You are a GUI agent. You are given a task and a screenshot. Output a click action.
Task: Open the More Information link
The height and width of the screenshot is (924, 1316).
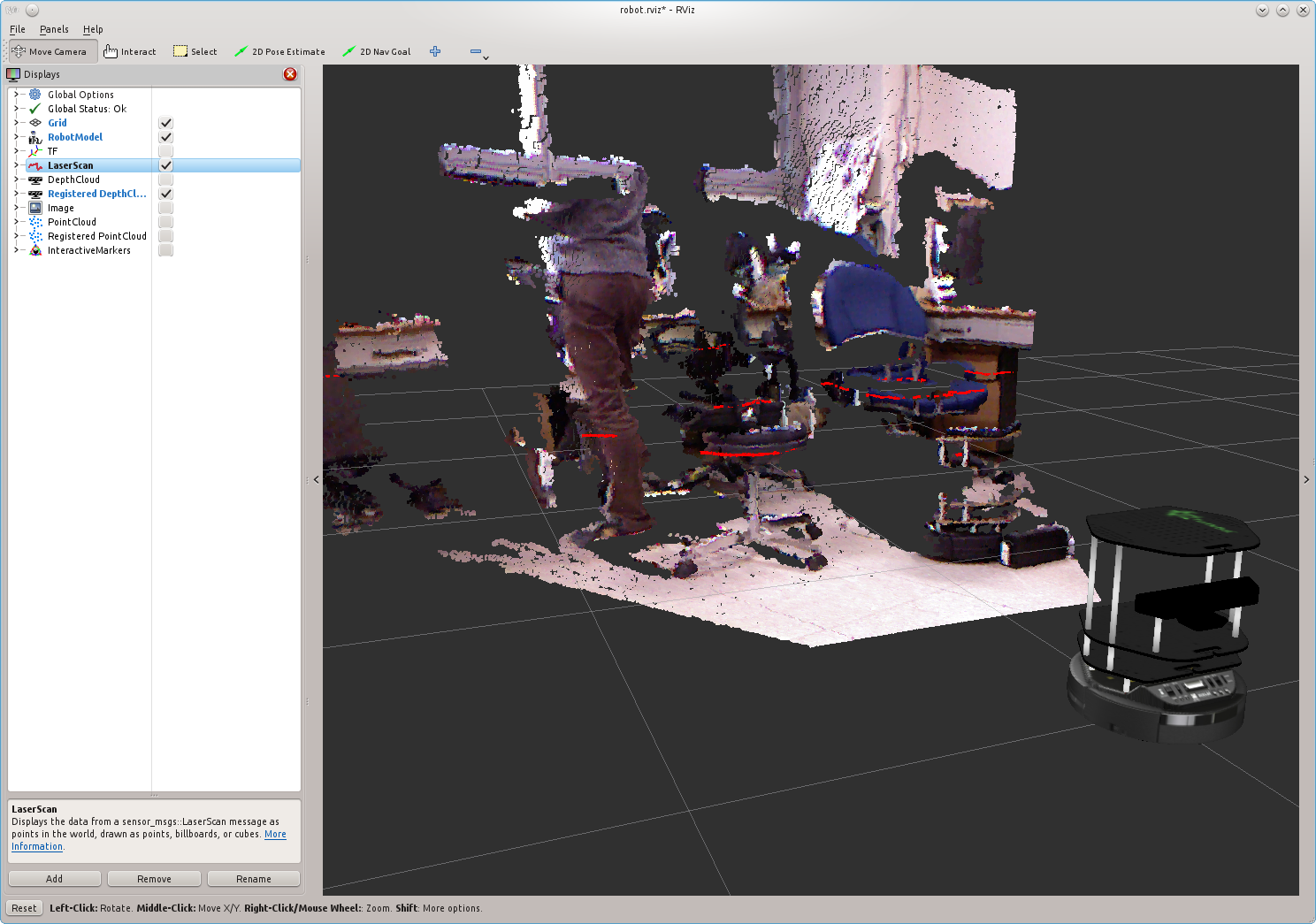pos(275,835)
